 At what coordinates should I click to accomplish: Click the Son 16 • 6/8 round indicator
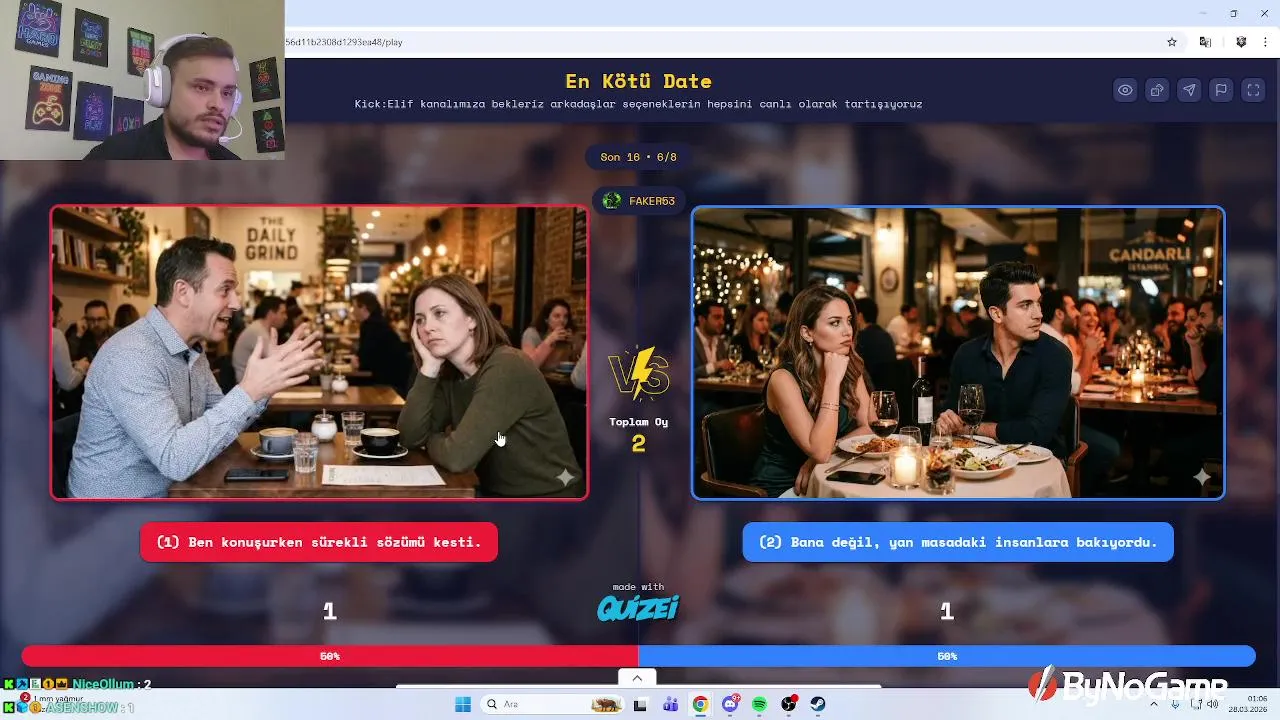(x=638, y=157)
